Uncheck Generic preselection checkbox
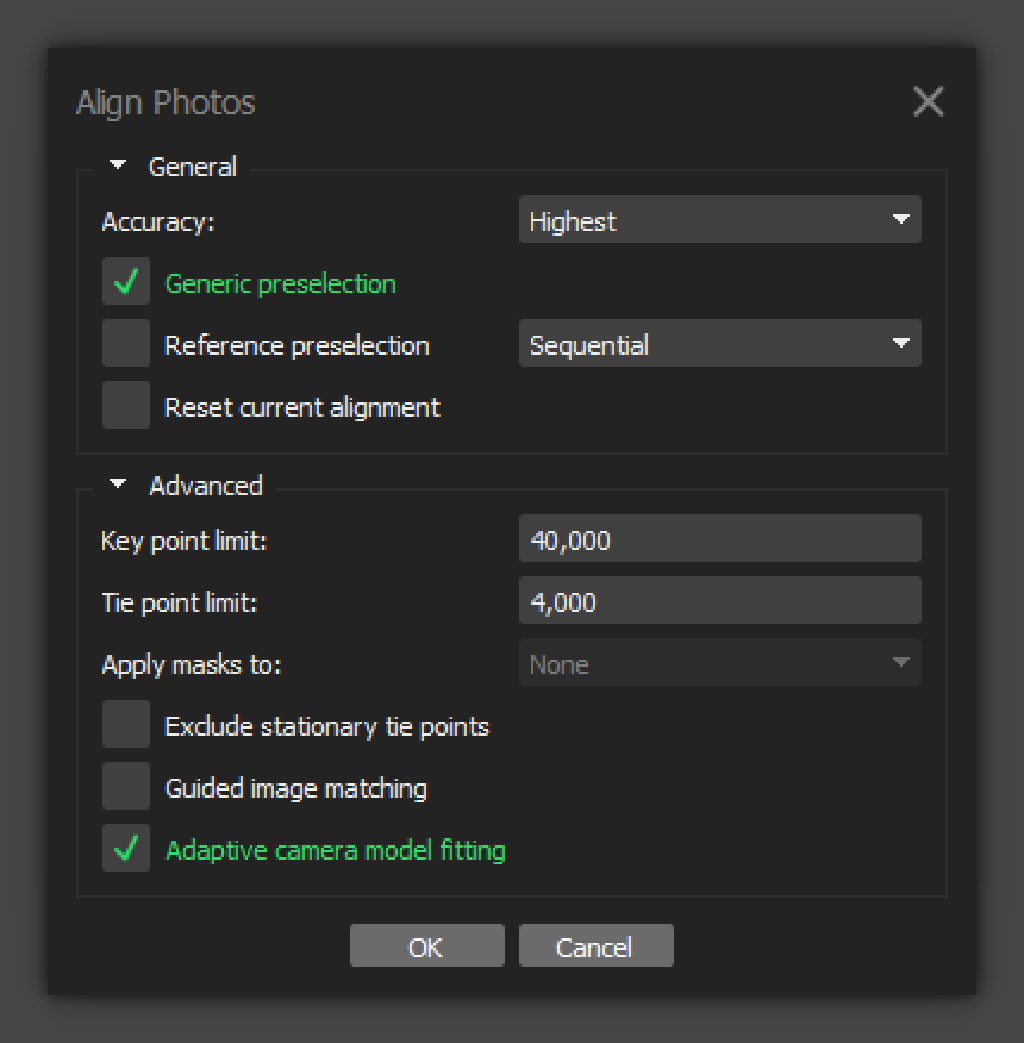The image size is (1024, 1043). [126, 283]
